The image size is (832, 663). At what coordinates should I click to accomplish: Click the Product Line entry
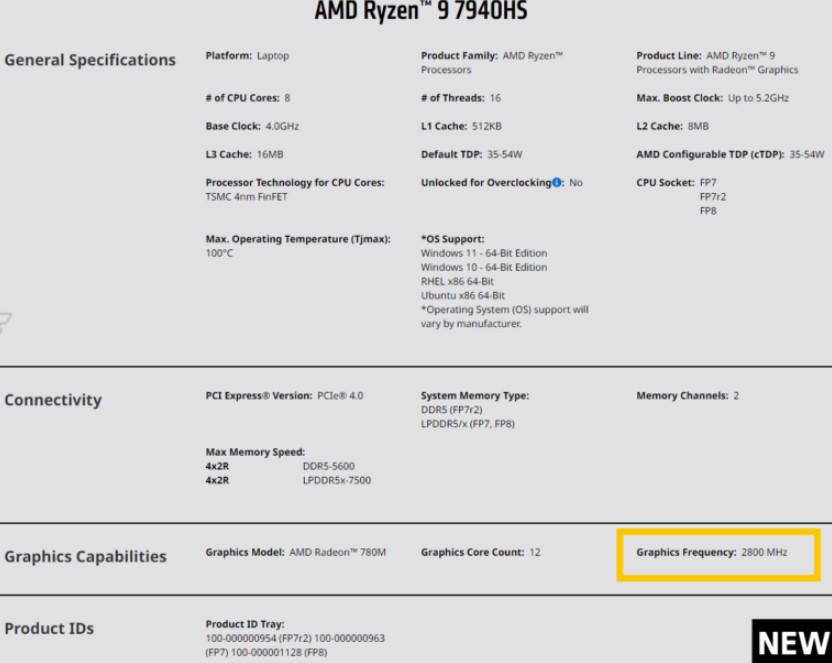tap(717, 63)
